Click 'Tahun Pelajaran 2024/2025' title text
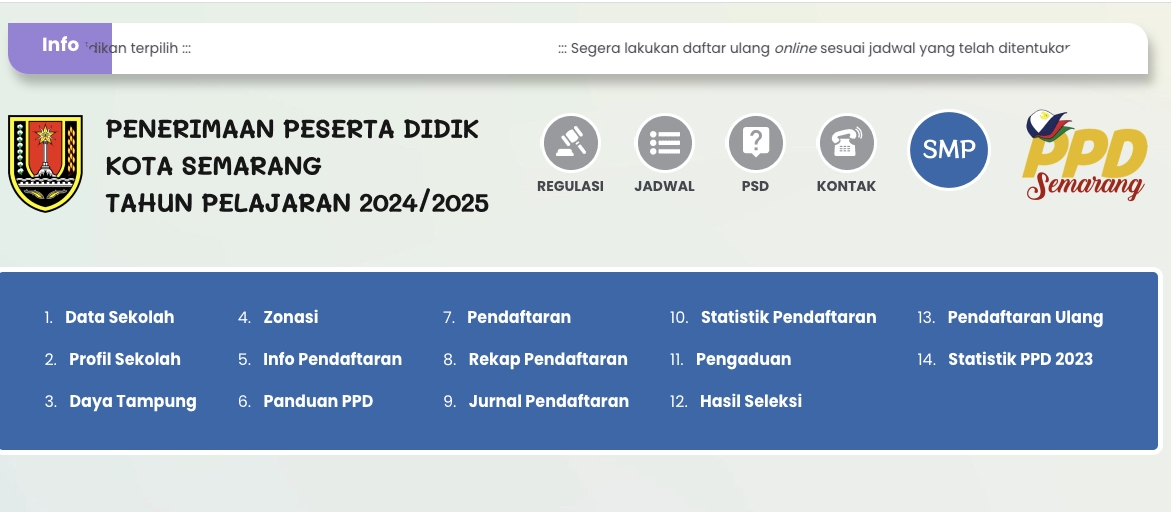 tap(297, 202)
